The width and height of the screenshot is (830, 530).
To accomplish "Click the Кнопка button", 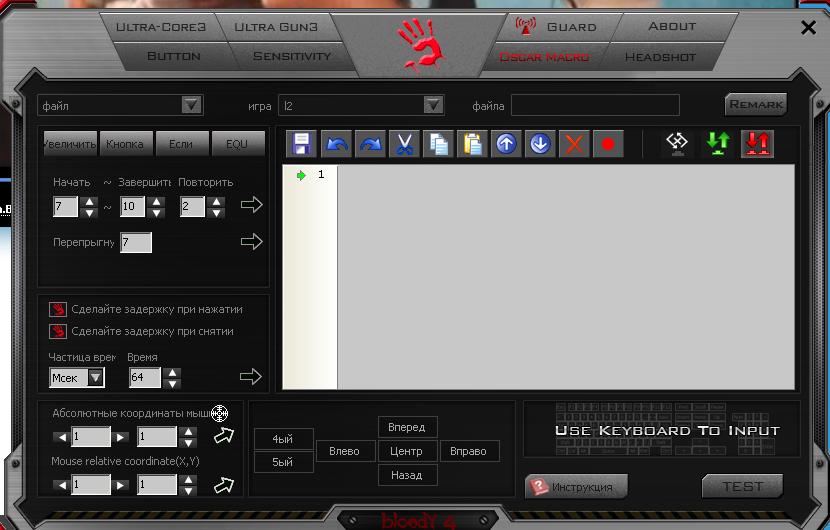I will [x=126, y=143].
